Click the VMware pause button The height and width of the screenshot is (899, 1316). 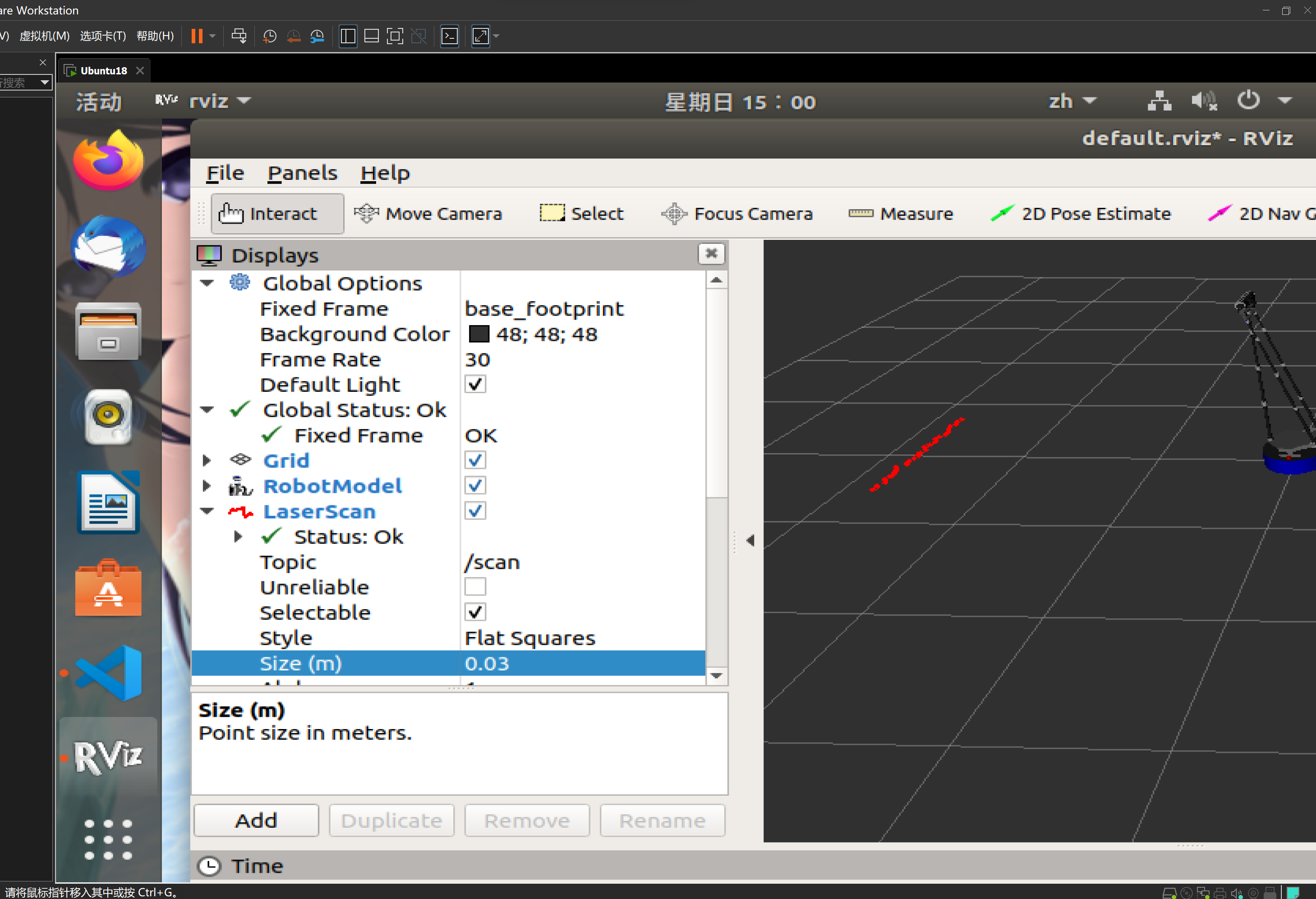coord(197,36)
